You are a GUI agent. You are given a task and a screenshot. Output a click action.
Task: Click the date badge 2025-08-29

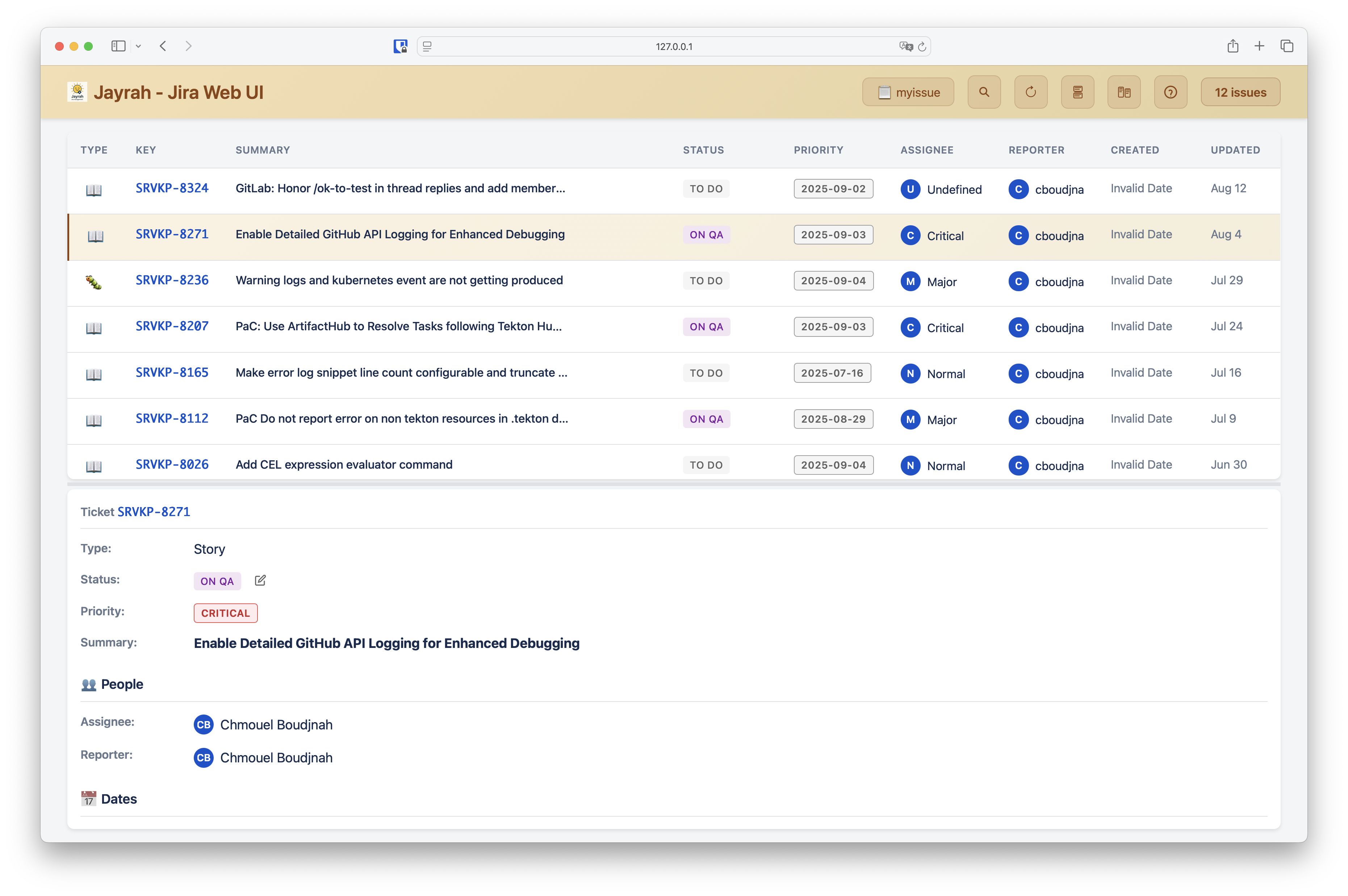(833, 419)
